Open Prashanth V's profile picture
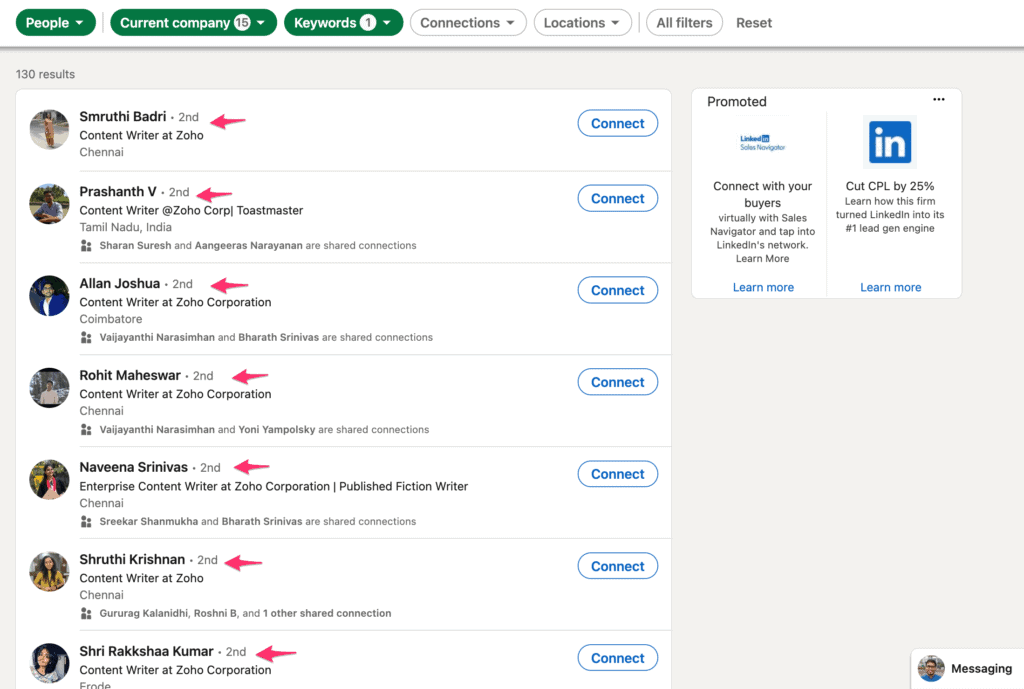Viewport: 1024px width, 689px height. point(50,204)
